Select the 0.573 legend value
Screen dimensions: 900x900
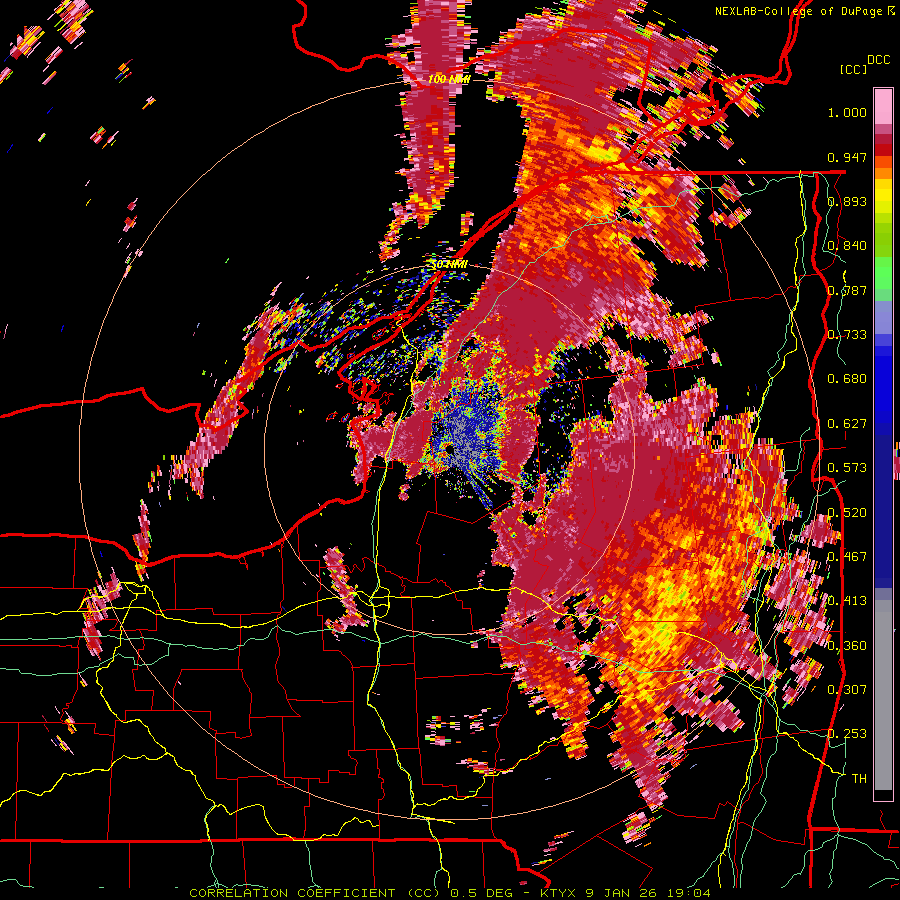(847, 467)
